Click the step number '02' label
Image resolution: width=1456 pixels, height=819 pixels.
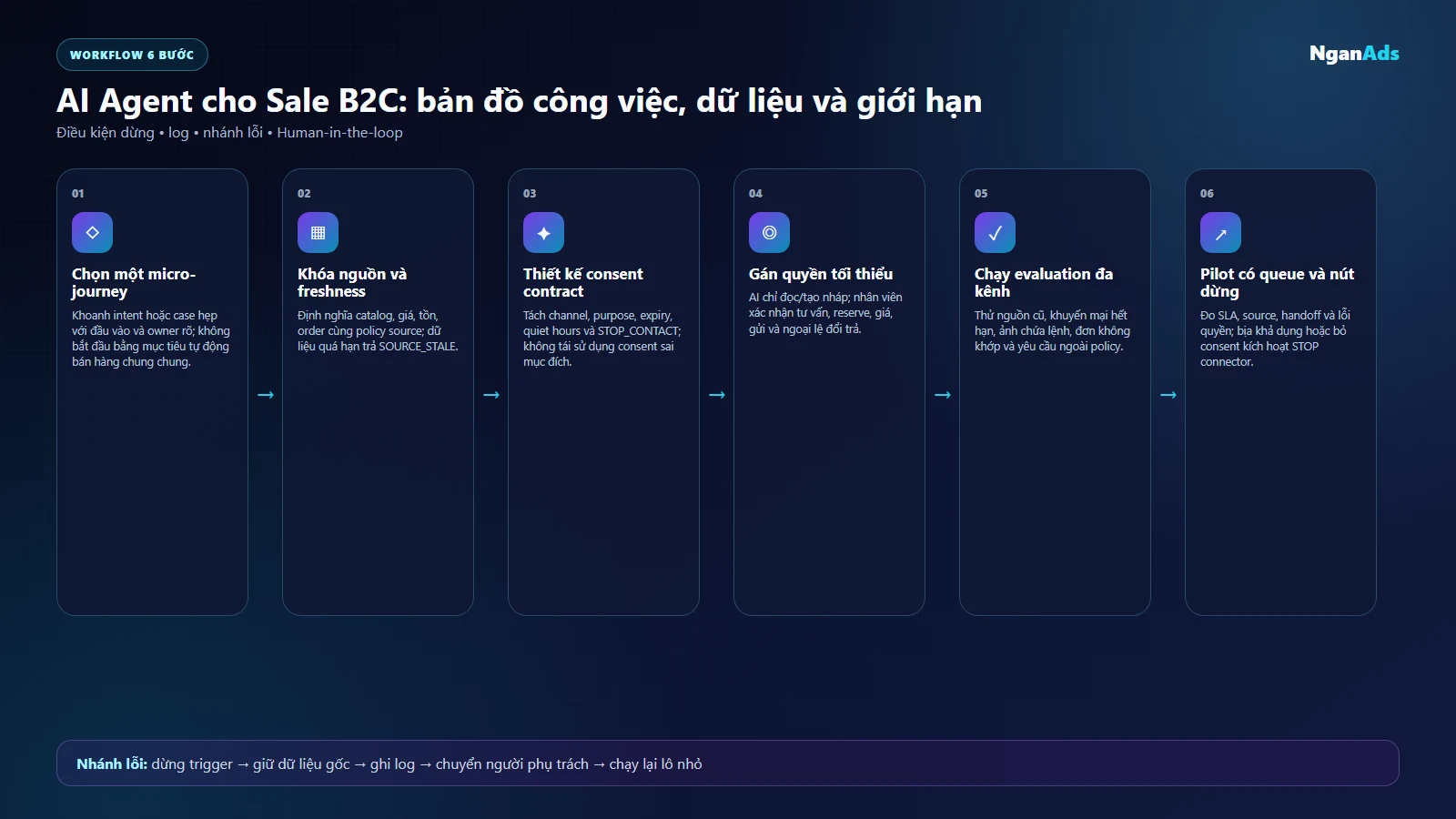pos(304,194)
